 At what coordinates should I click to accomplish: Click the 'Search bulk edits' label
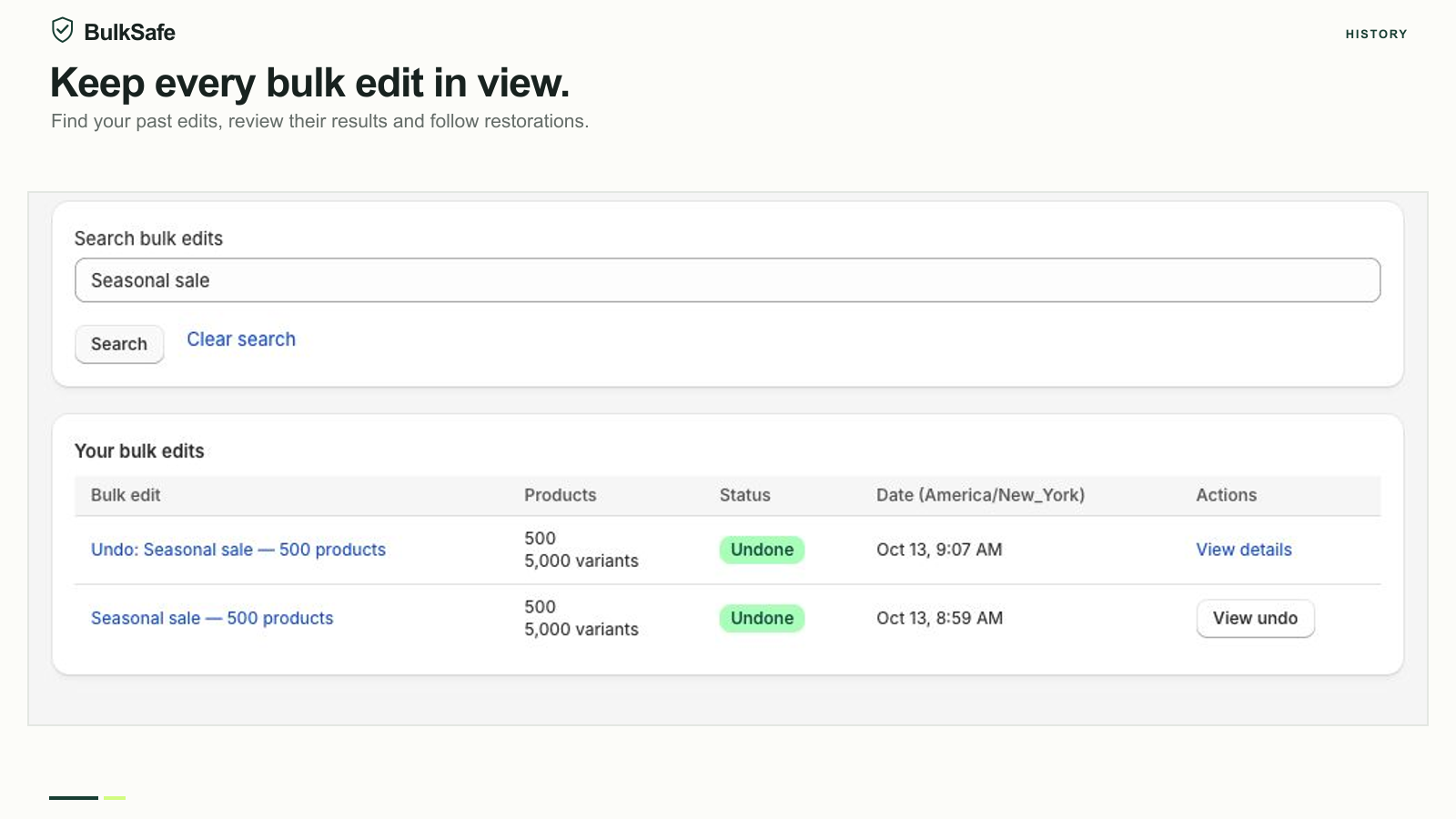pyautogui.click(x=148, y=238)
